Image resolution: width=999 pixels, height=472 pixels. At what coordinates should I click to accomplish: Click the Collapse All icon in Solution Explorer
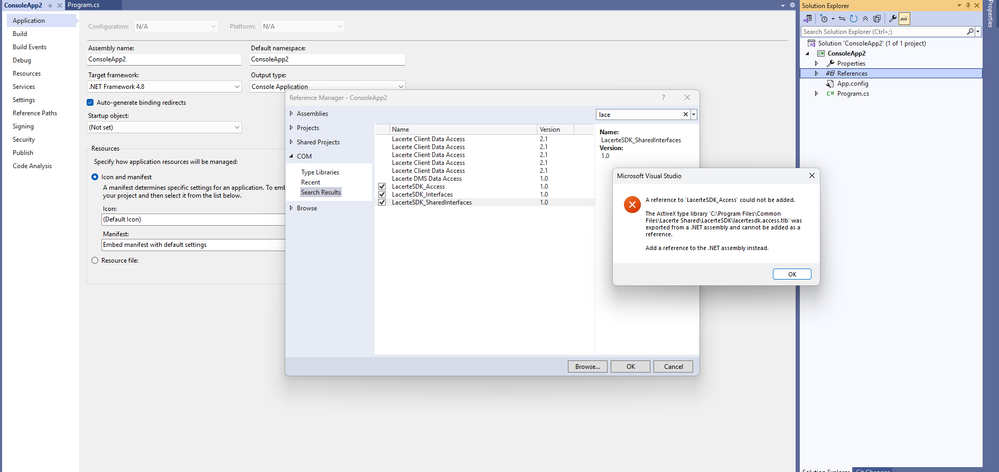click(x=865, y=18)
